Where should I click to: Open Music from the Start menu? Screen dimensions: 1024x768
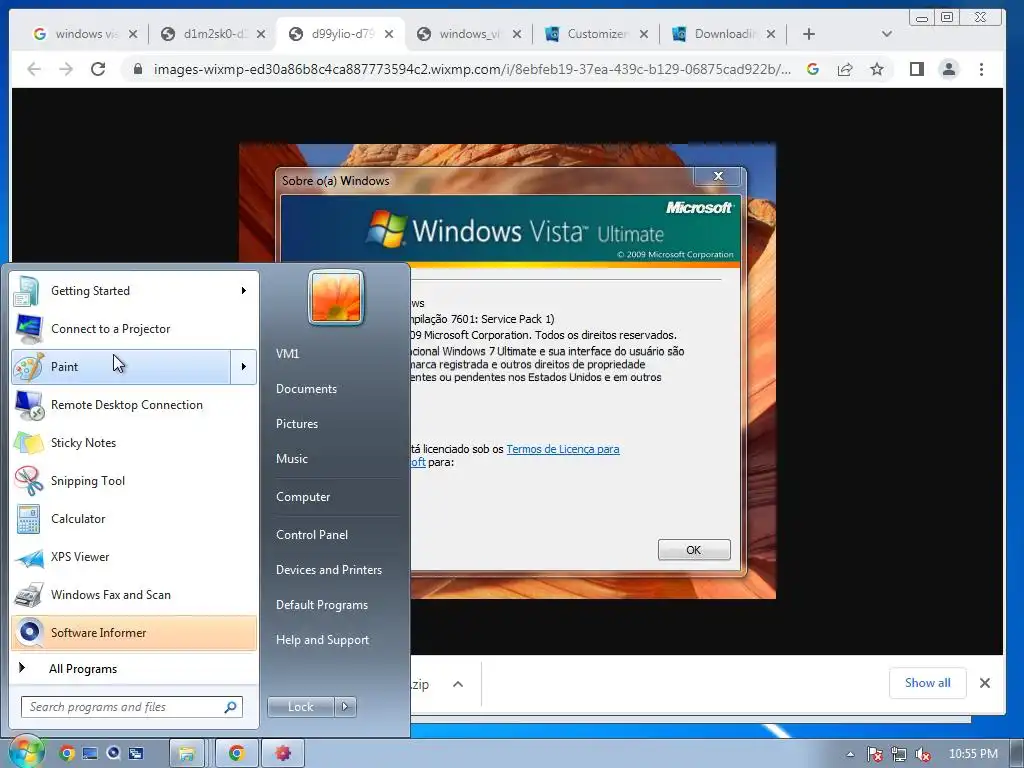tap(292, 458)
